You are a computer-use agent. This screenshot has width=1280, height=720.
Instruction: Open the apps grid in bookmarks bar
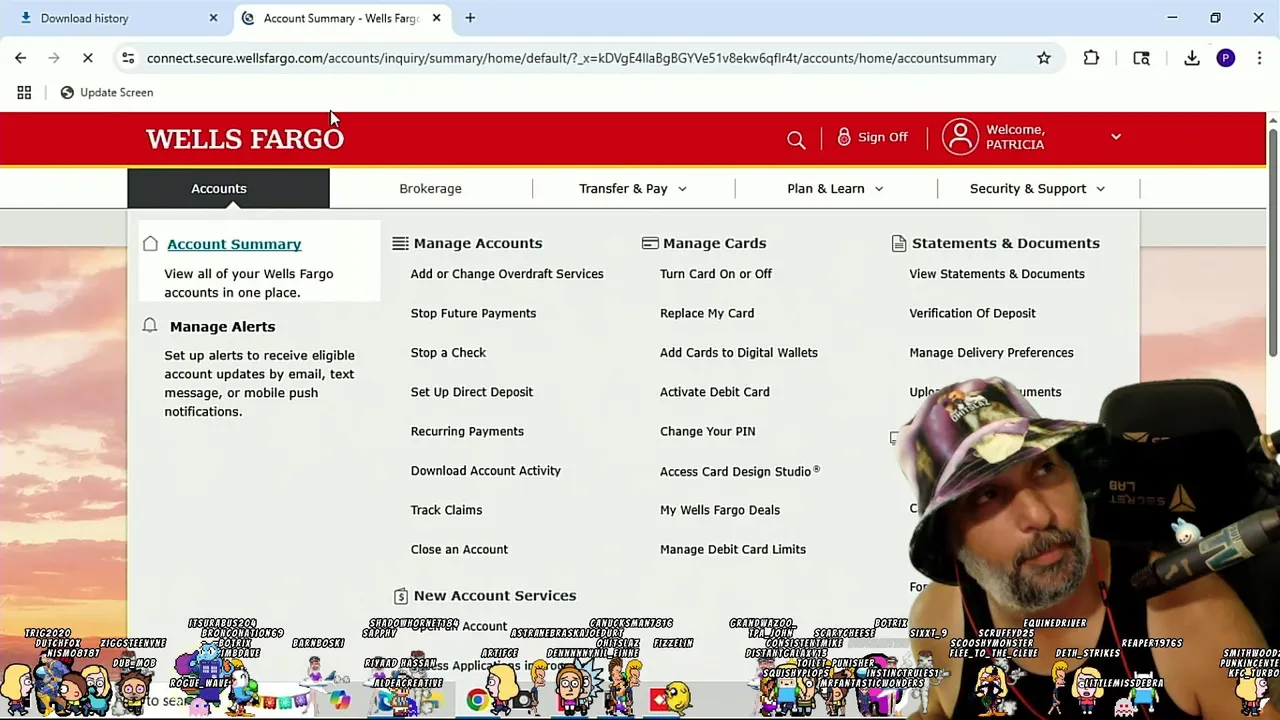pos(24,92)
